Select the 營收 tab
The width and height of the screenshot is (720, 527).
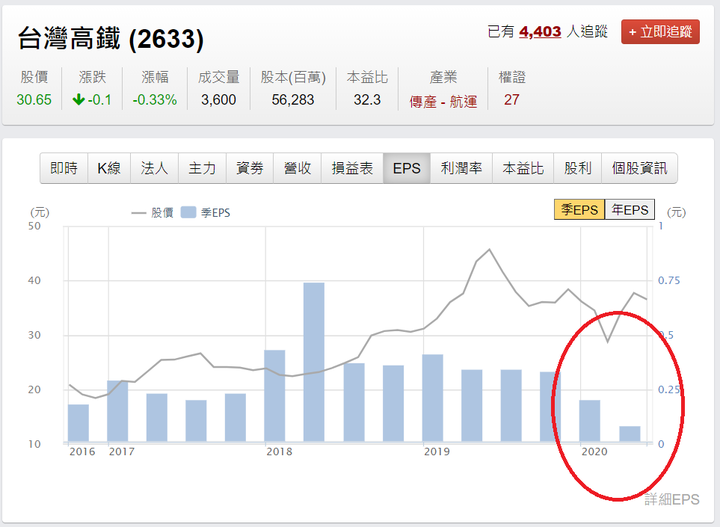pyautogui.click(x=297, y=168)
